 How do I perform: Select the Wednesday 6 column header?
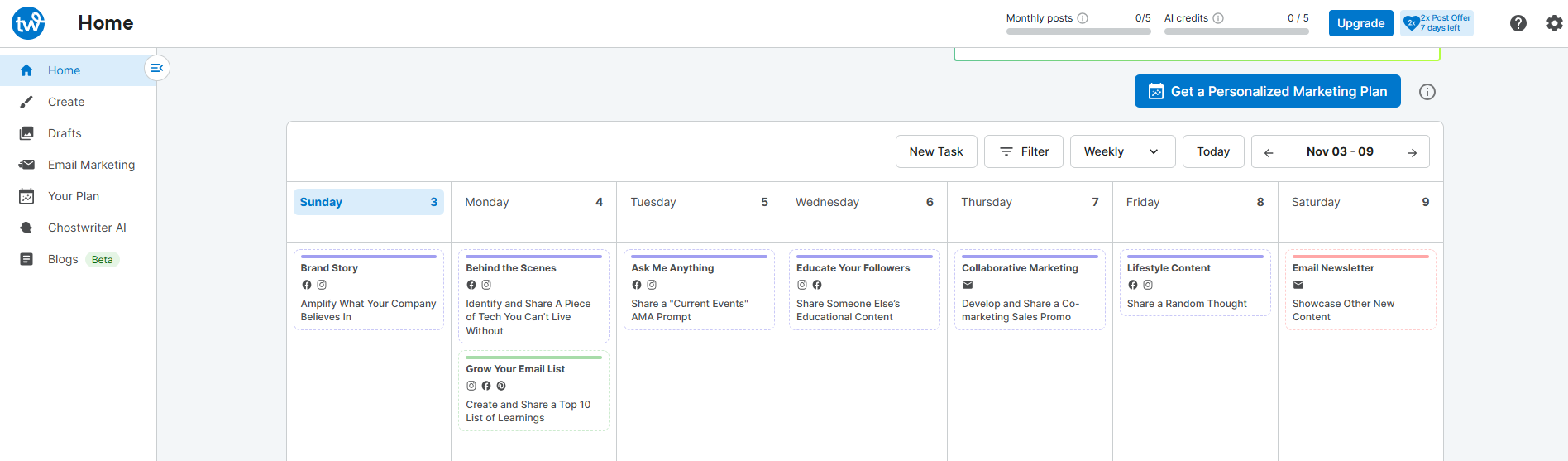pyautogui.click(x=865, y=202)
